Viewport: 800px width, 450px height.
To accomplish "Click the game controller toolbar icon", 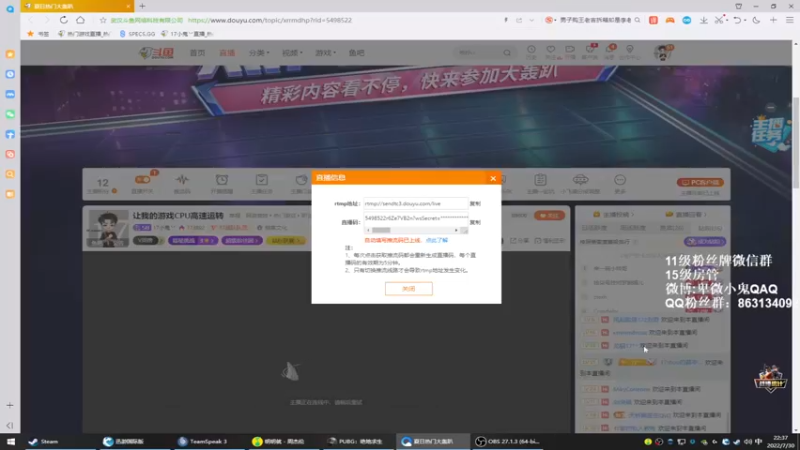I will [670, 20].
